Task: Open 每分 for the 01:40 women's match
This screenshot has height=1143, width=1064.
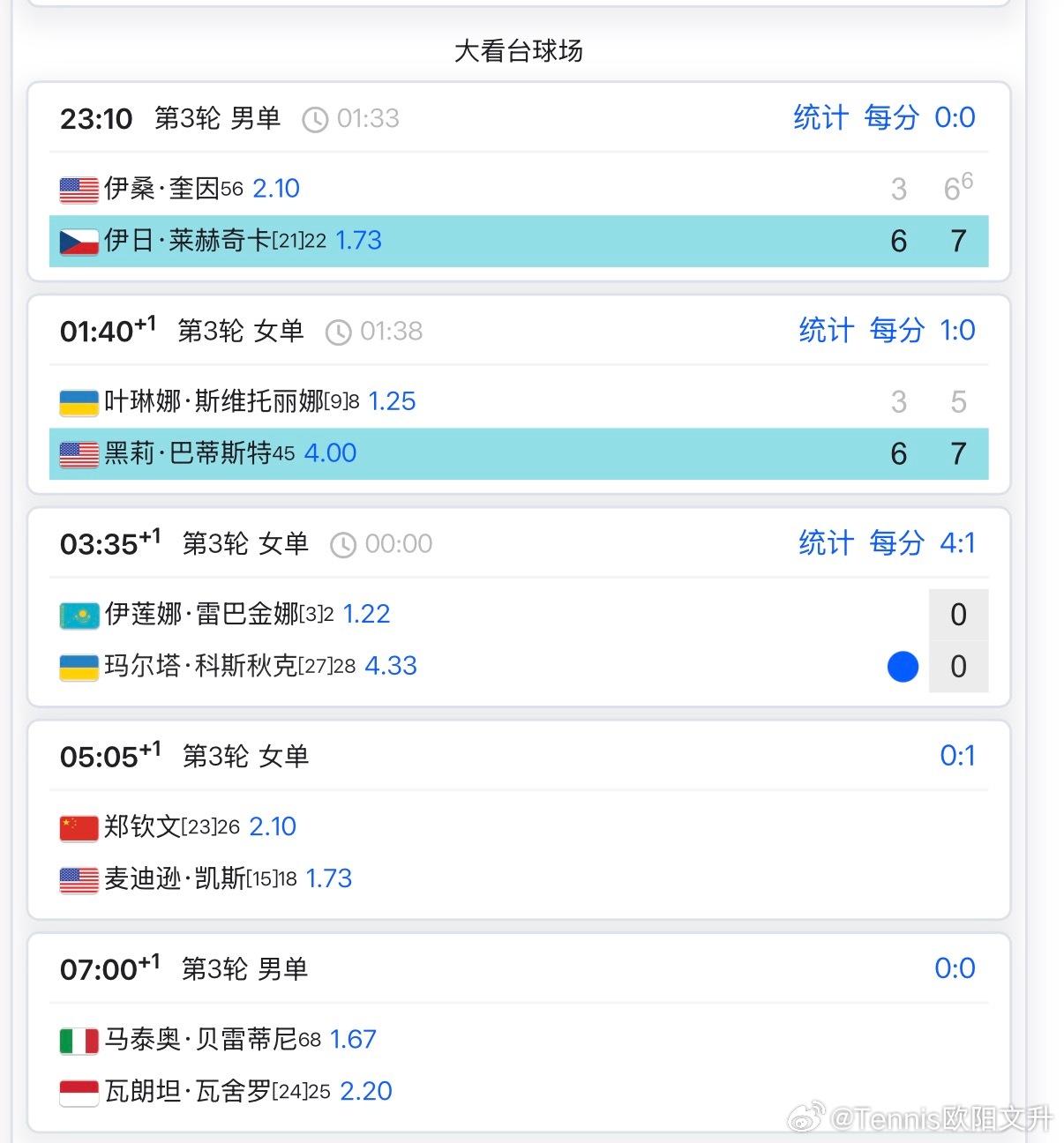Action: coord(897,331)
